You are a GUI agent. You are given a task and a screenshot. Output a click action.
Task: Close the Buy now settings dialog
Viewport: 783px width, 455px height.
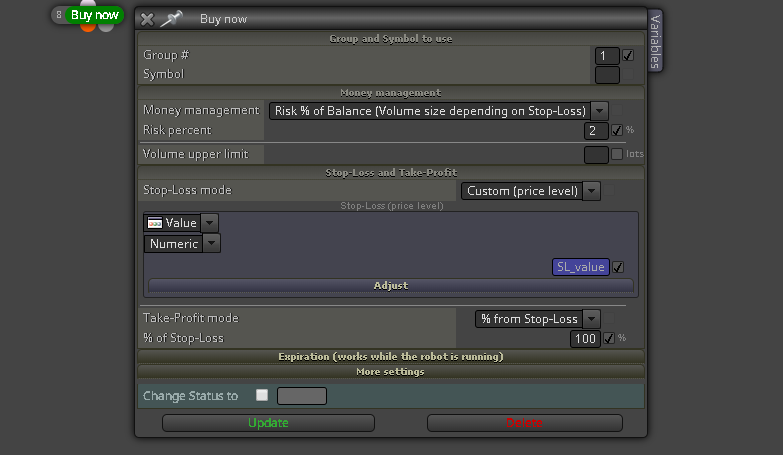pyautogui.click(x=147, y=19)
